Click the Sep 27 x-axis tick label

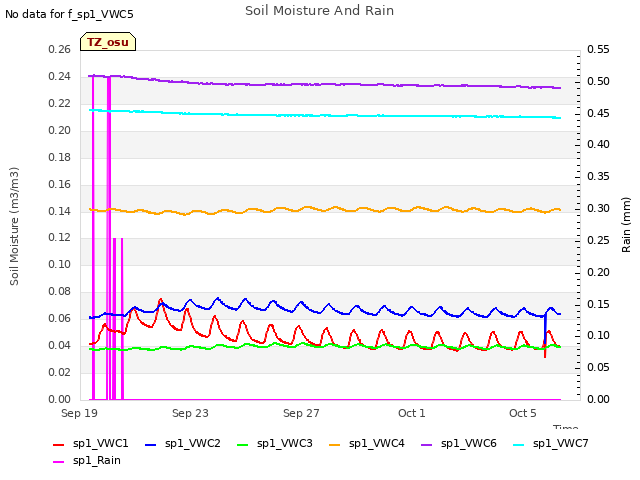[301, 413]
